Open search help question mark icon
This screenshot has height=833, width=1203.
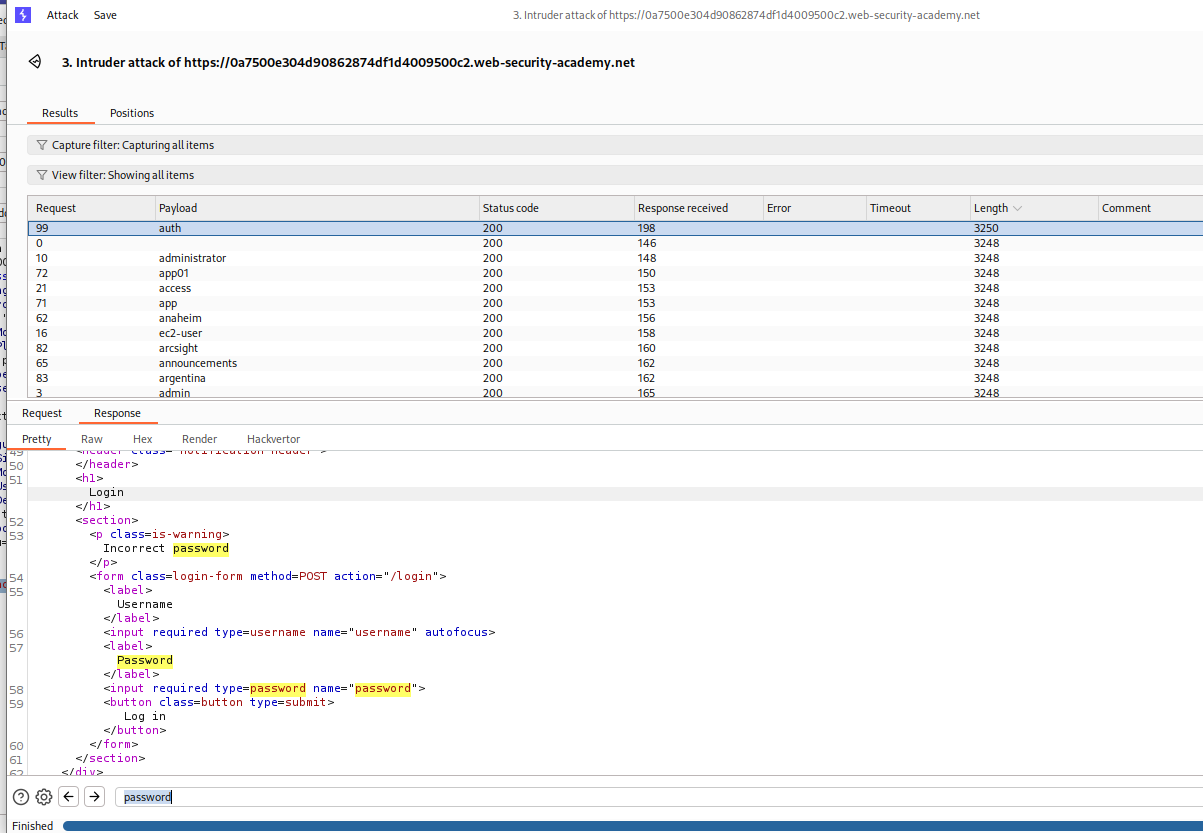pyautogui.click(x=21, y=797)
